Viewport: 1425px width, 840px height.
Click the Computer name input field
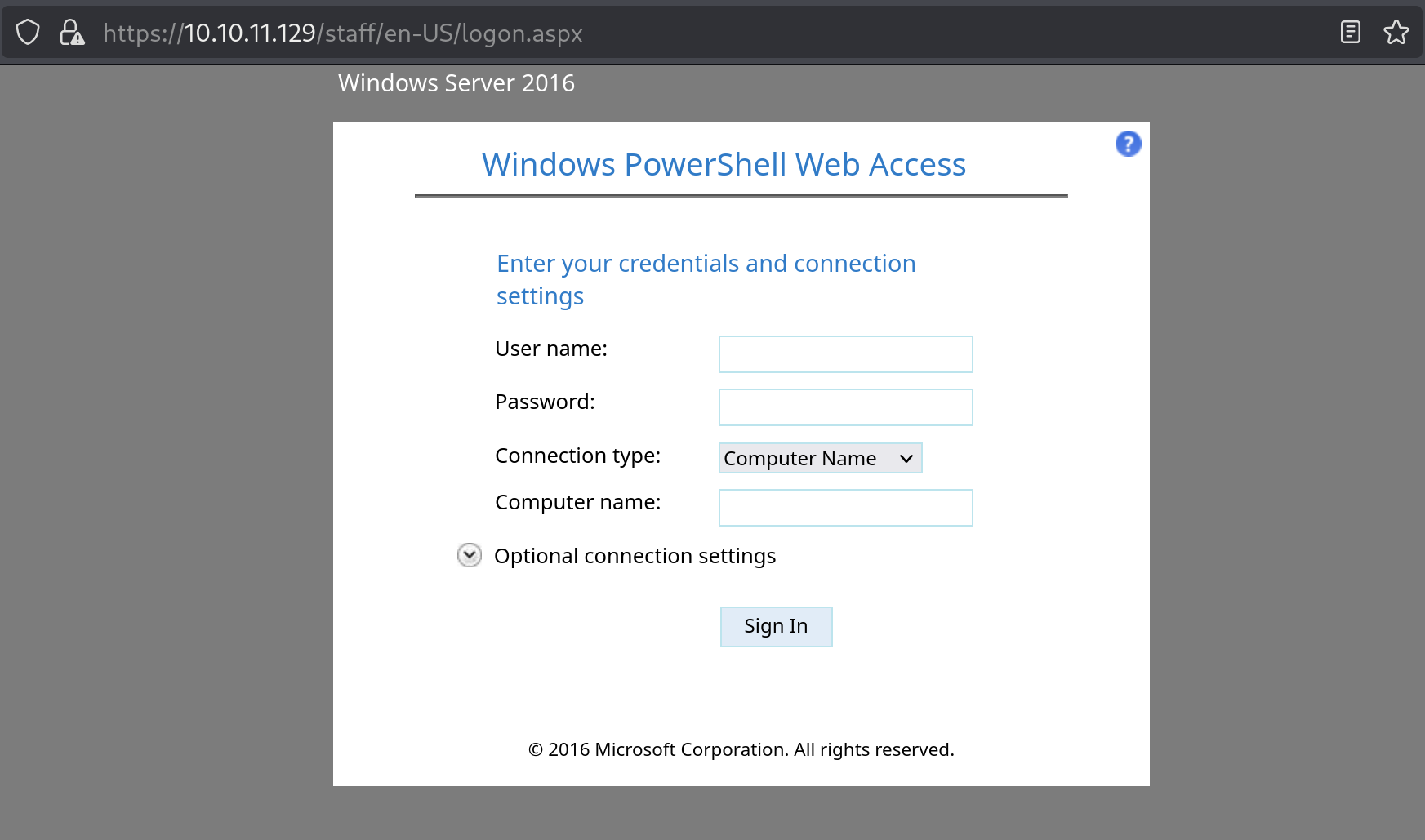click(x=845, y=508)
